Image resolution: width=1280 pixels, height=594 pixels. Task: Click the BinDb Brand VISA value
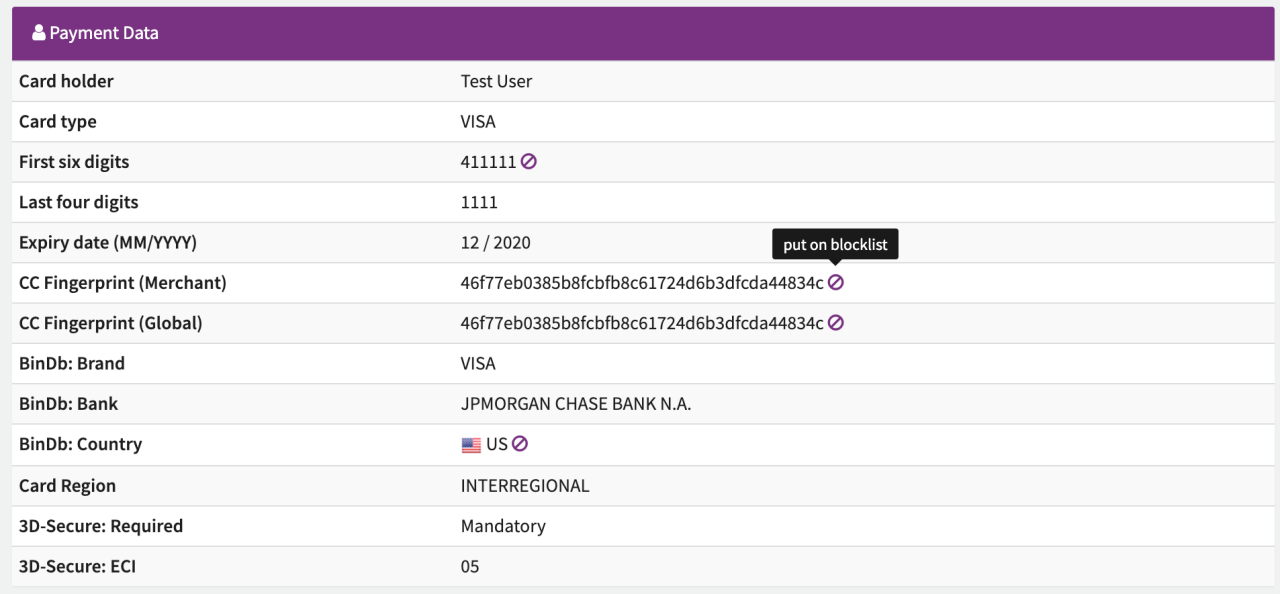478,363
